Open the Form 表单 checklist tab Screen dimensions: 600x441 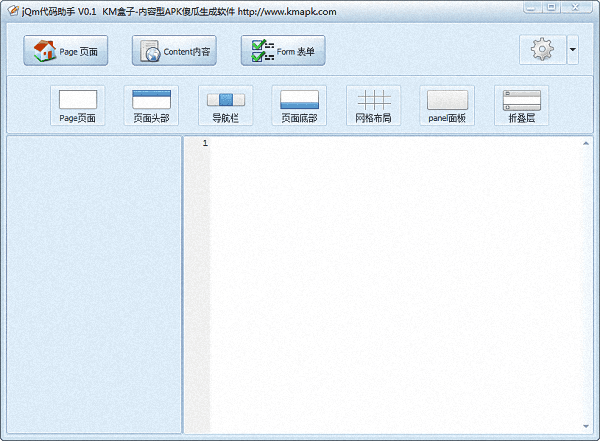[282, 51]
